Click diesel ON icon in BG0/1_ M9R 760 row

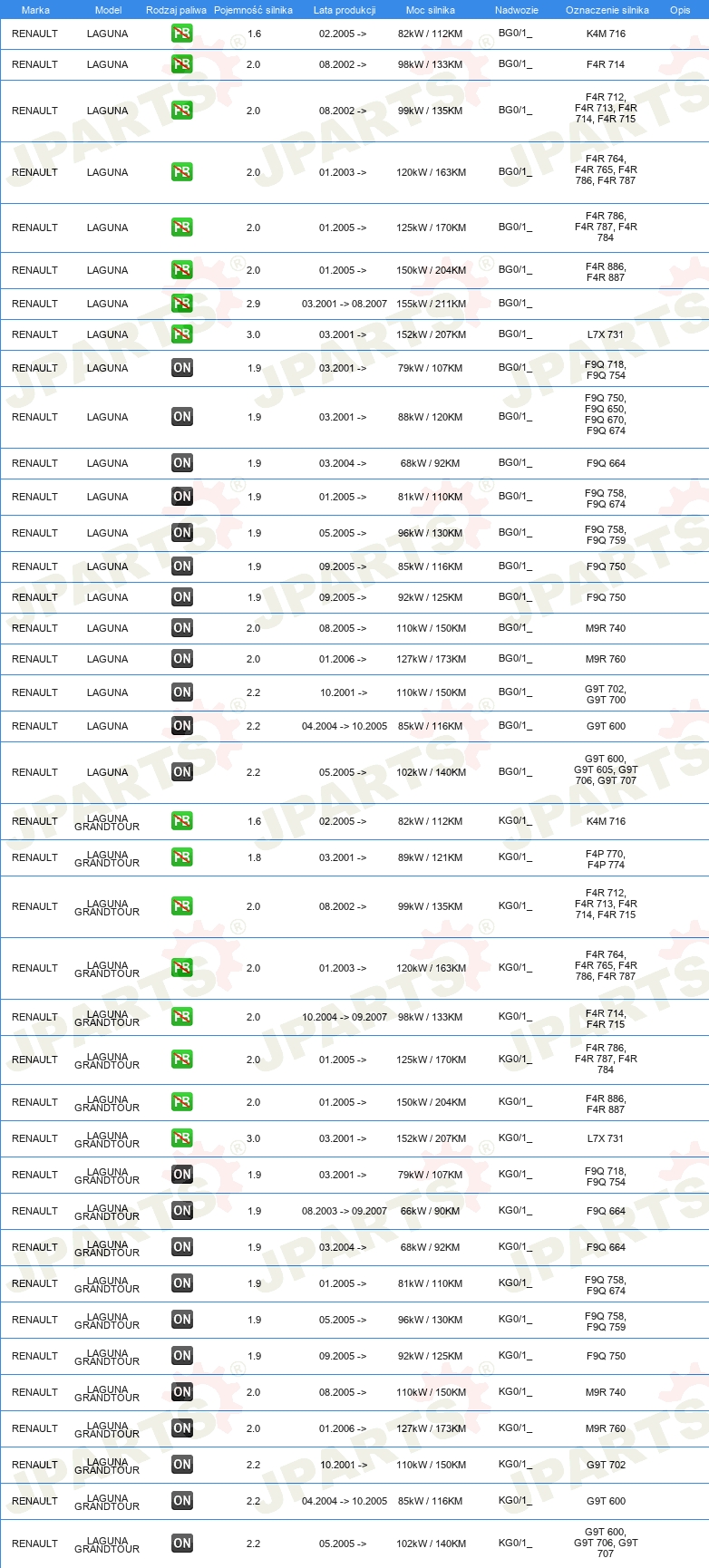point(182,659)
